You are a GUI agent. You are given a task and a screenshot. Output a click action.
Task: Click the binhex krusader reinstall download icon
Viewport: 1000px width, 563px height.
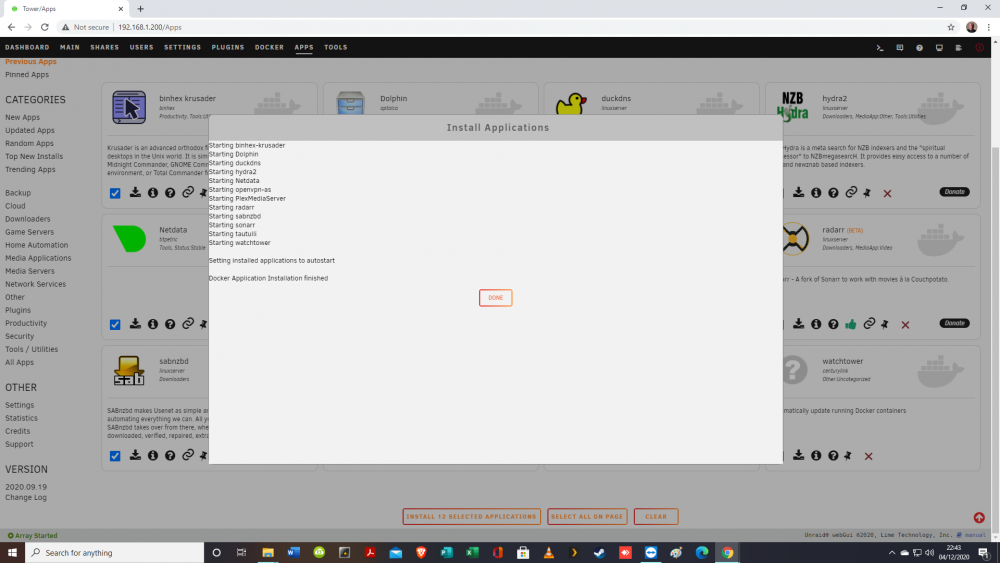click(x=135, y=193)
